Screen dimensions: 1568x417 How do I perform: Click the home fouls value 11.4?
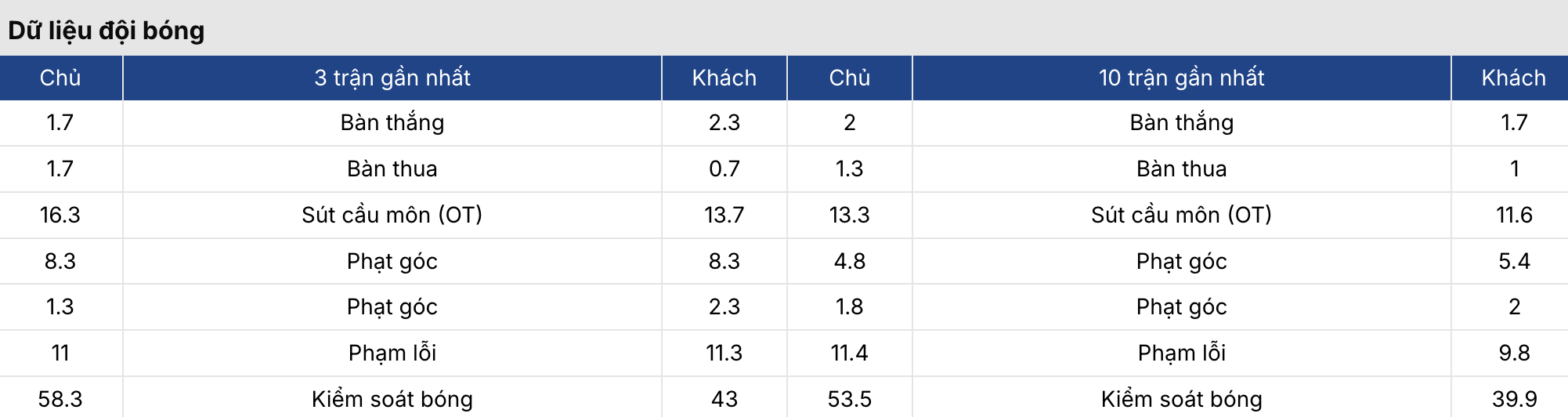point(849,353)
